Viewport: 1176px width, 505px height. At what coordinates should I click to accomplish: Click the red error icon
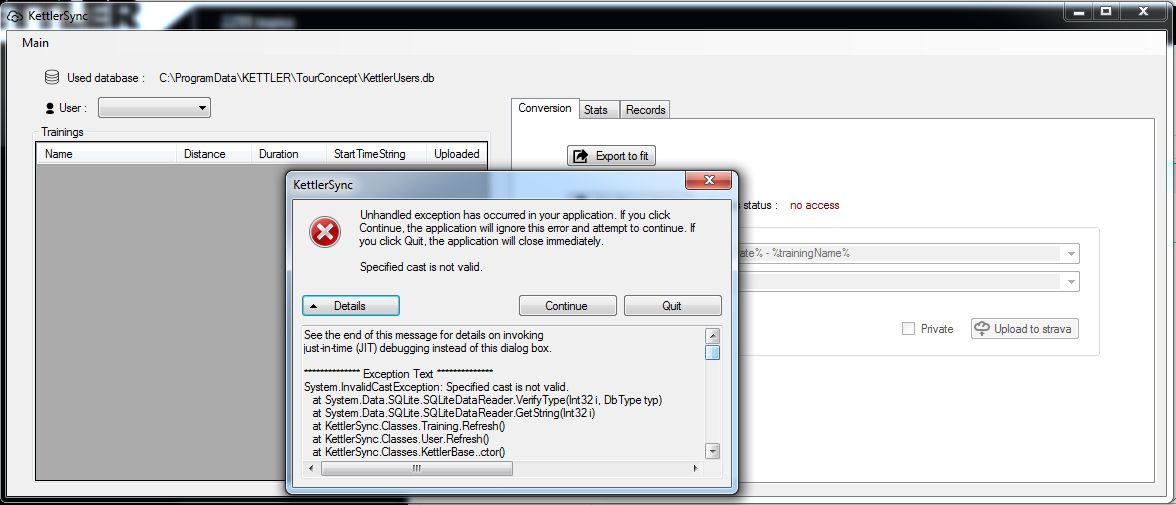[x=325, y=233]
